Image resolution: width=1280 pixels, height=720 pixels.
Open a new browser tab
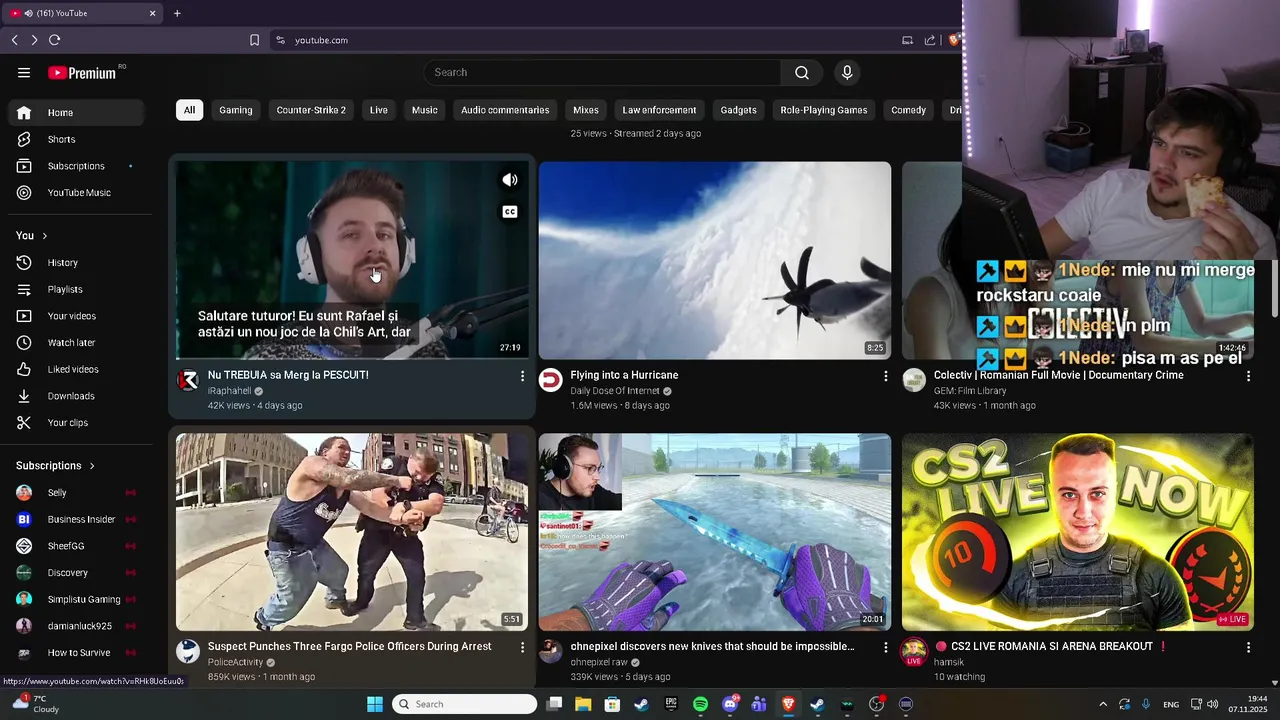tap(177, 13)
